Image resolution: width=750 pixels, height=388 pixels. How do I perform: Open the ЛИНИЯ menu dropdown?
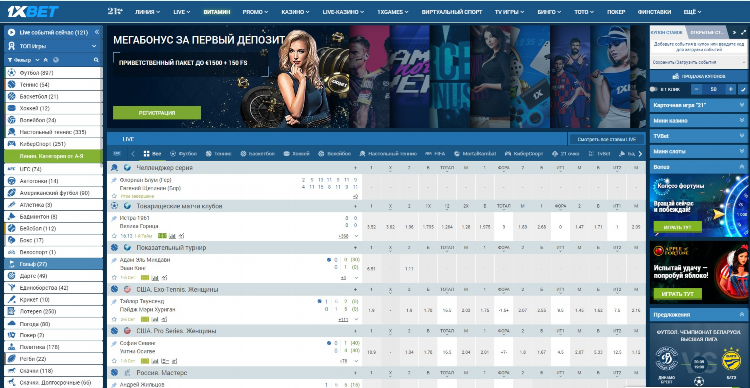[147, 12]
